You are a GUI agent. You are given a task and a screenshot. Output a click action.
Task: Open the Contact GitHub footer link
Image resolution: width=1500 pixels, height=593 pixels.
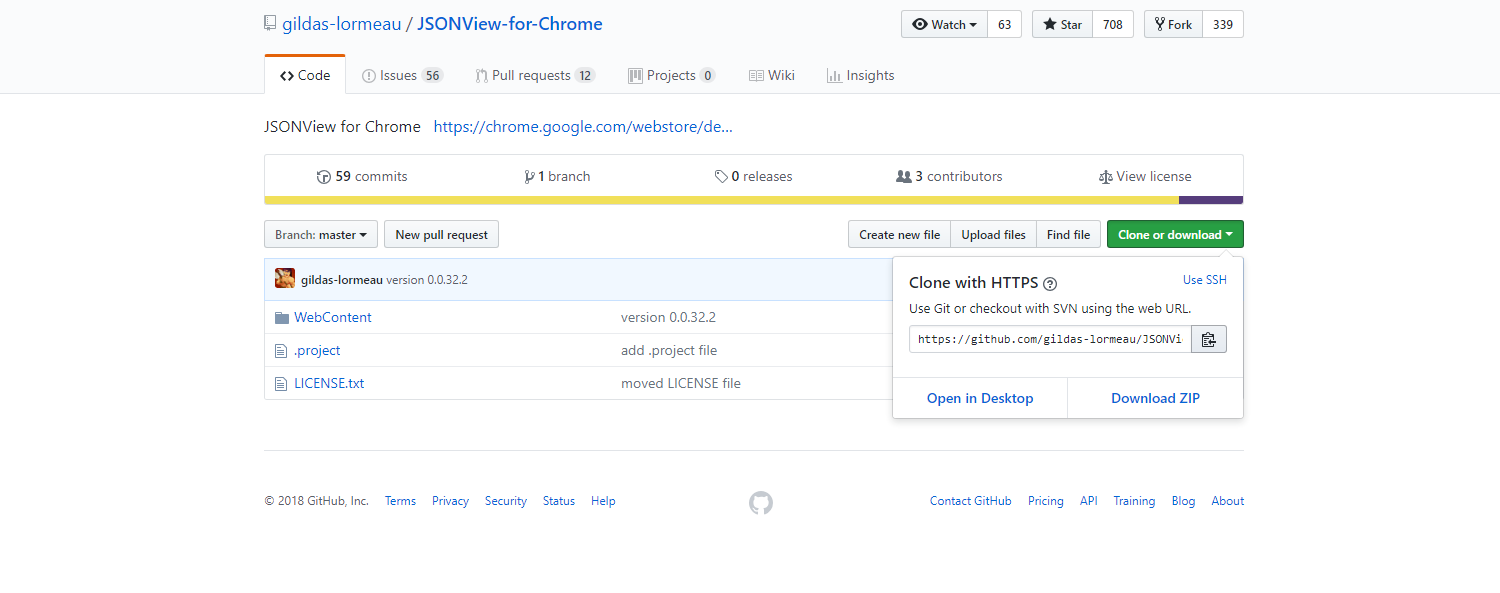click(971, 501)
